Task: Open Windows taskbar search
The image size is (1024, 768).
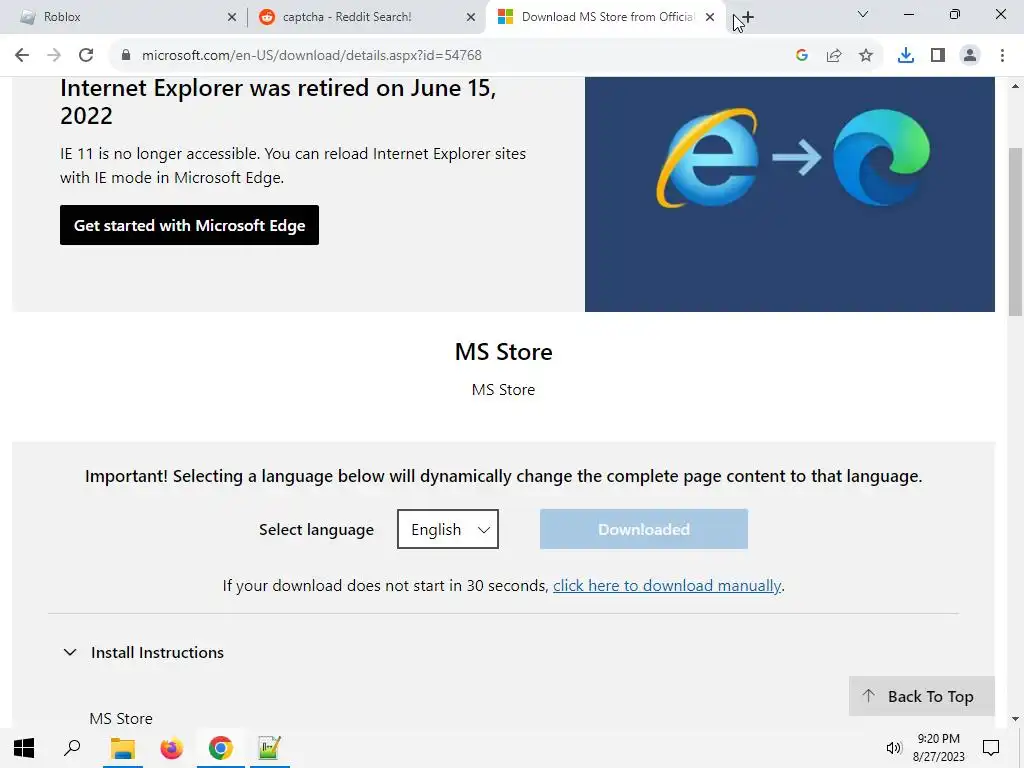Action: point(72,748)
